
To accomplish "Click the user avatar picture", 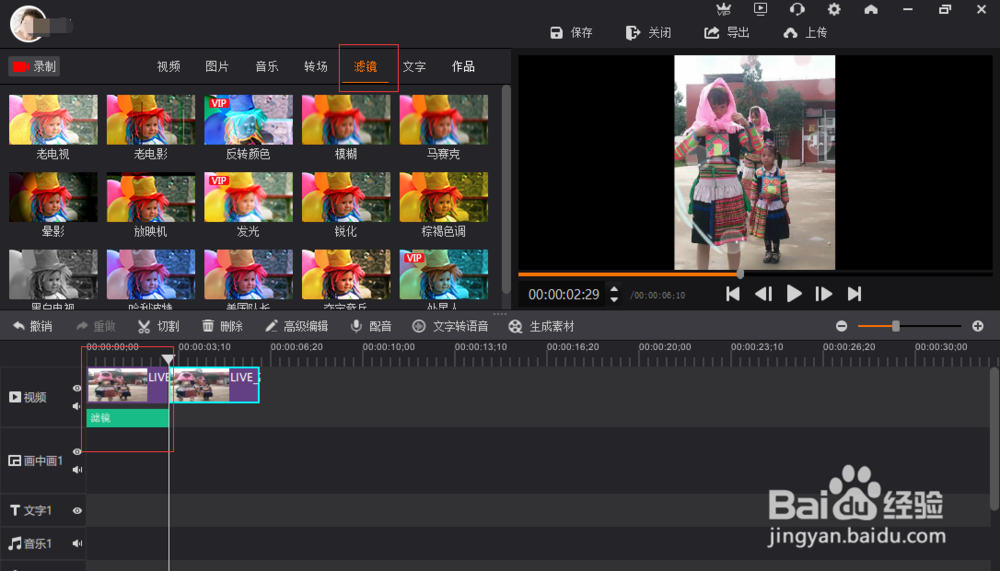I will [28, 24].
